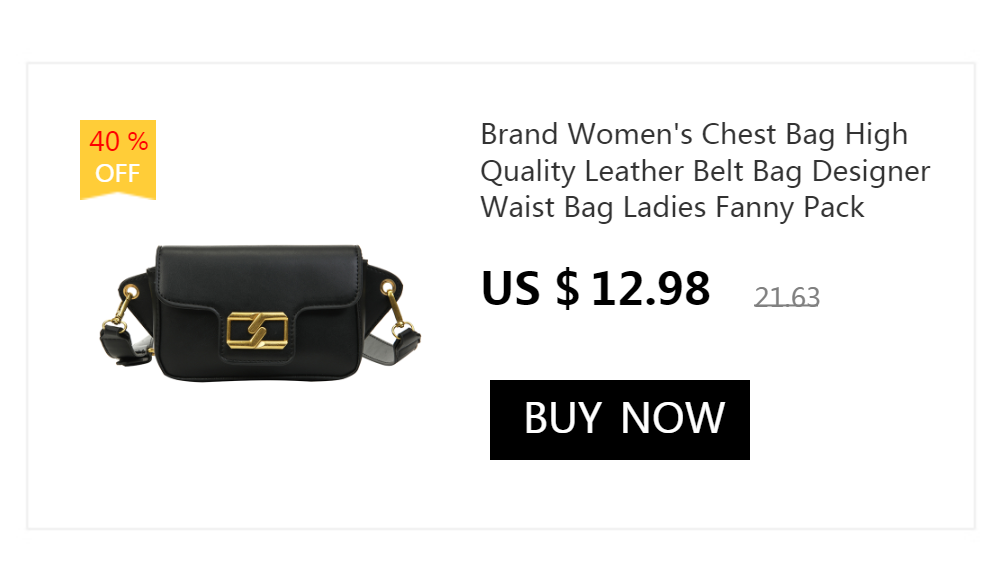Click the bag's front flap
This screenshot has height=580, width=1000.
click(x=258, y=276)
